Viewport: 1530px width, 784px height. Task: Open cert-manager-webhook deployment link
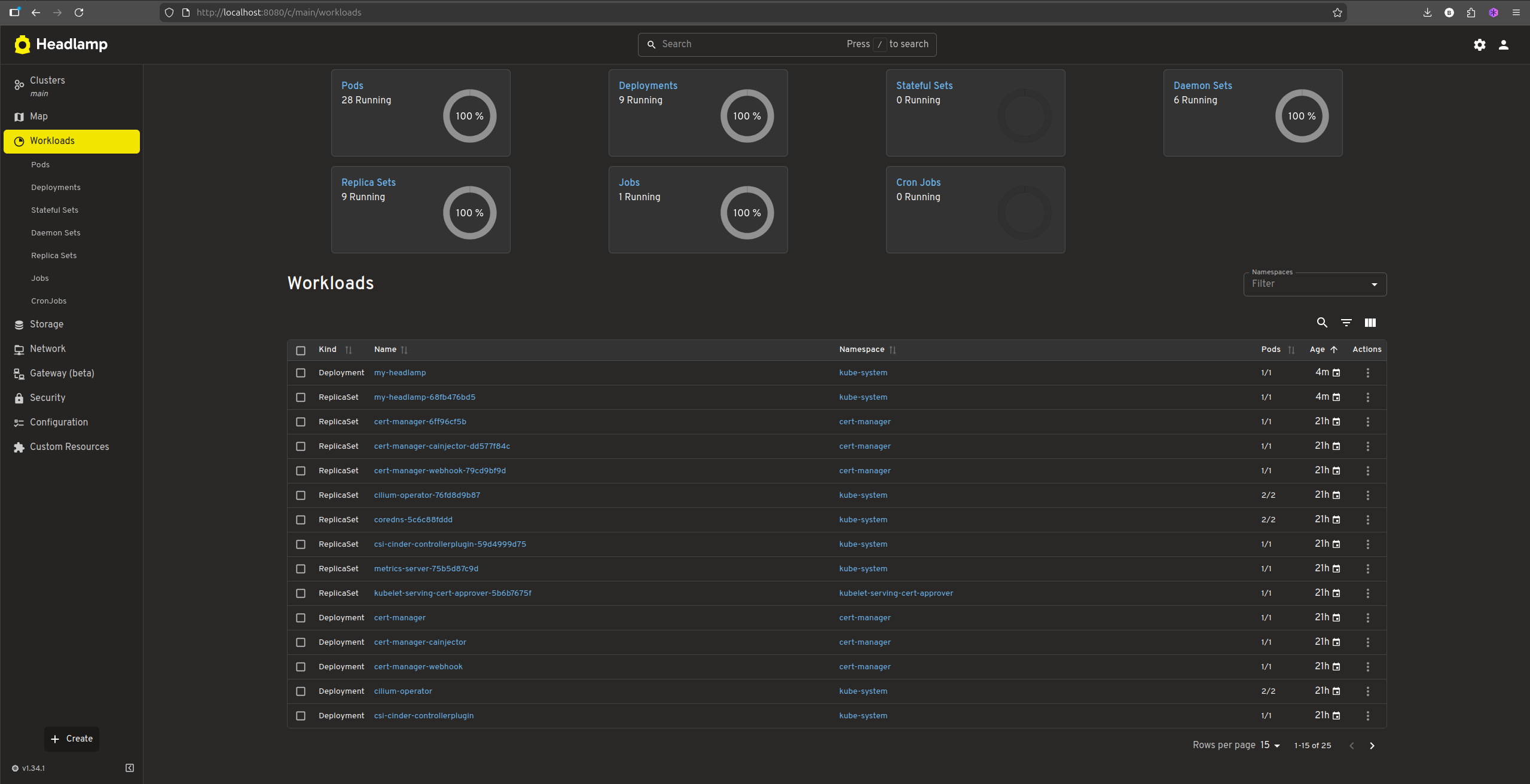[418, 667]
